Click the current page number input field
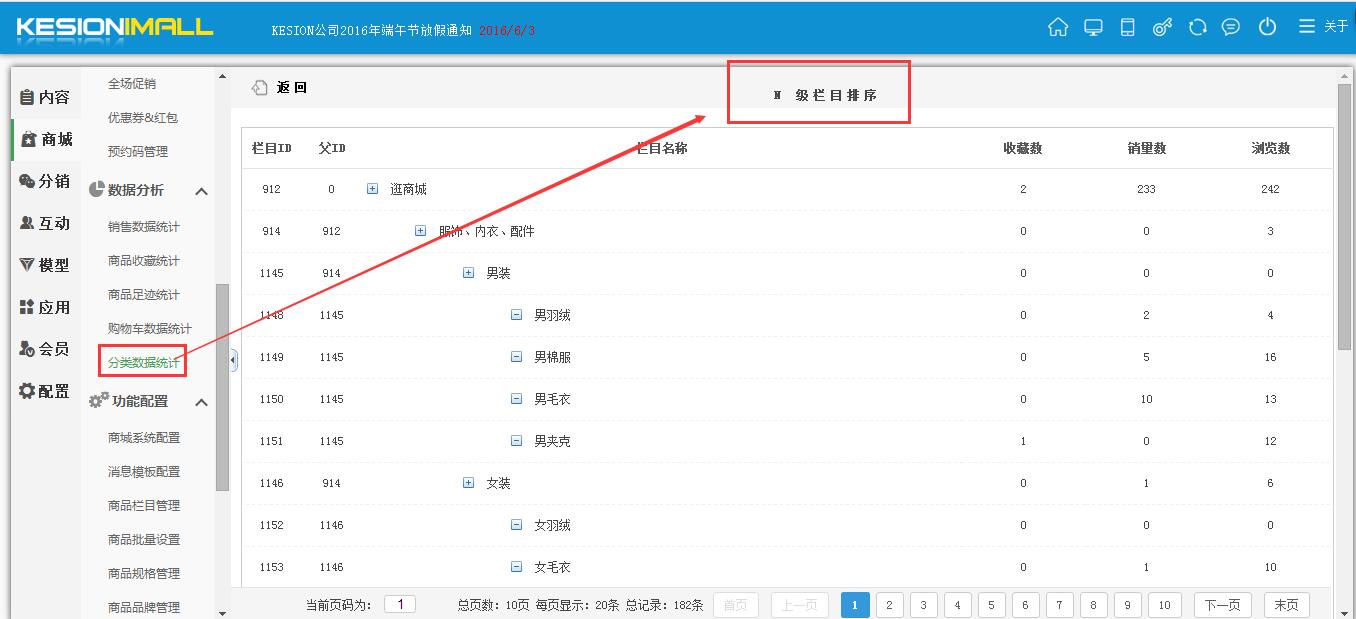The image size is (1356, 619). point(400,604)
